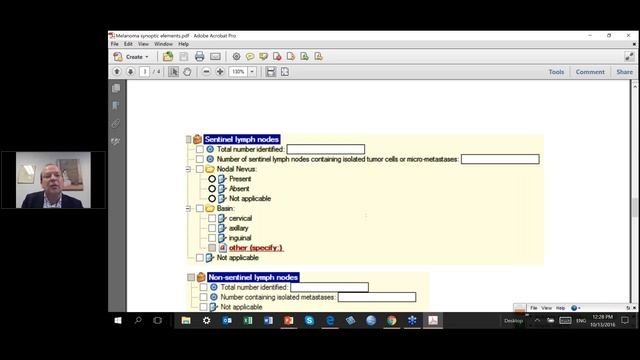Activate the selection arrow tool
Screen dimensions: 640x360
[x=173, y=72]
